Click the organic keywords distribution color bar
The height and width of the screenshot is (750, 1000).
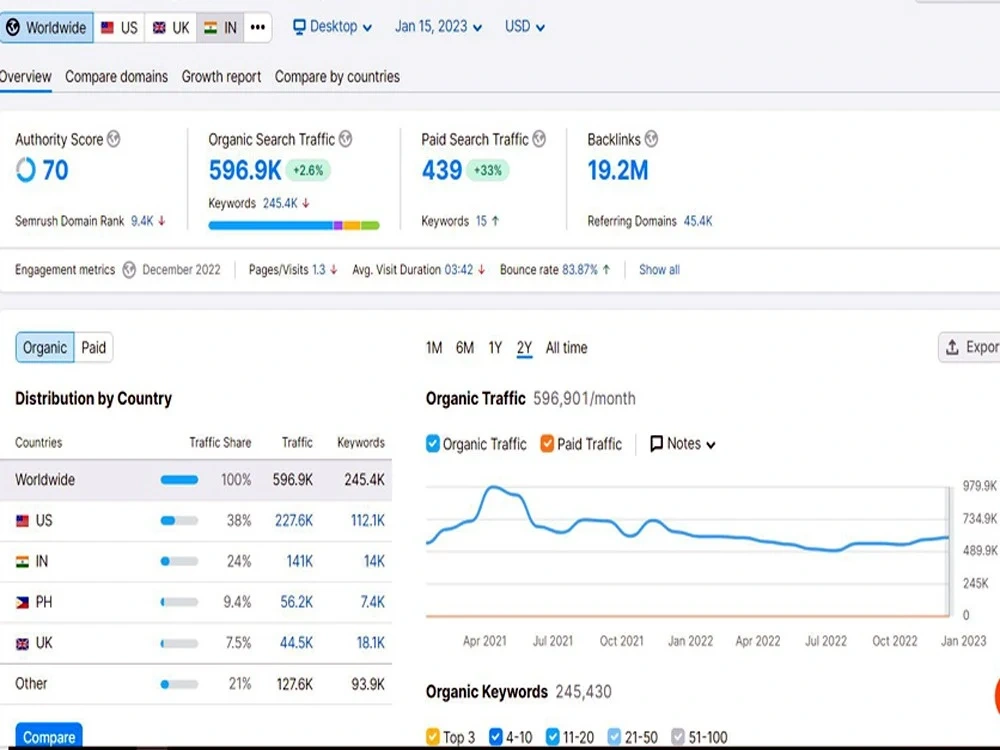click(x=294, y=225)
